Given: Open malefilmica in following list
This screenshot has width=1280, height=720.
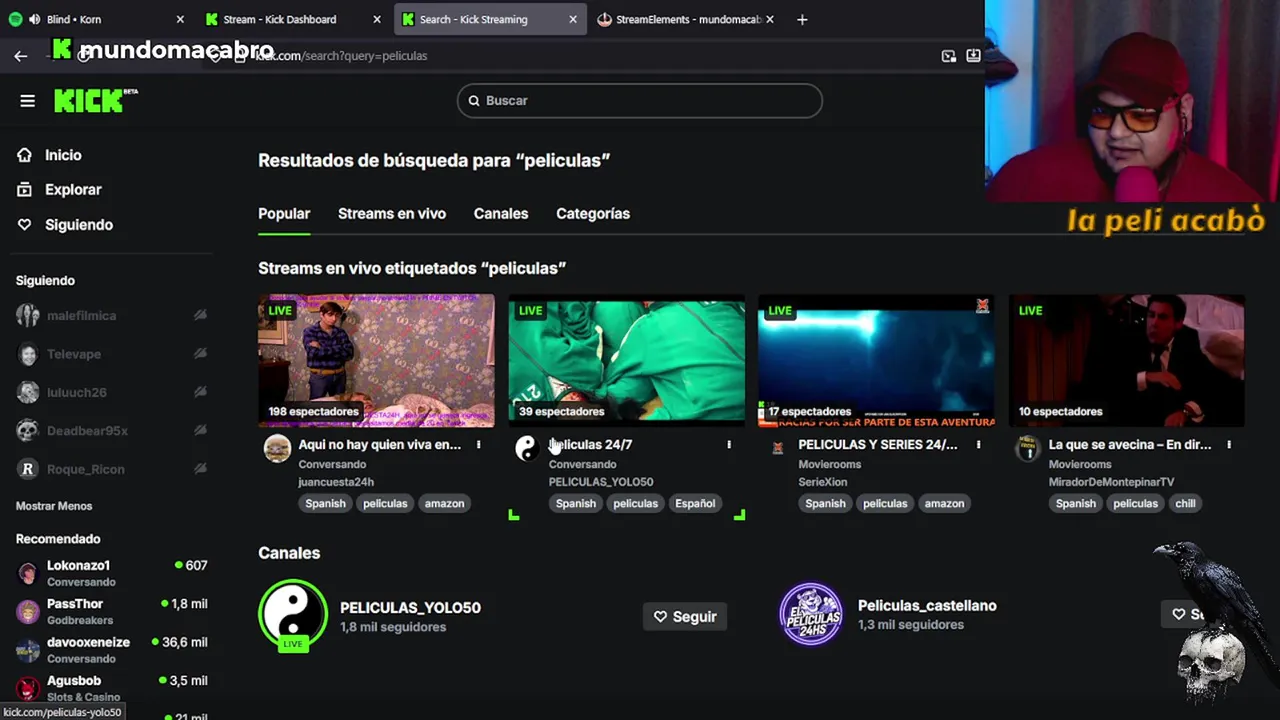Looking at the screenshot, I should [82, 316].
